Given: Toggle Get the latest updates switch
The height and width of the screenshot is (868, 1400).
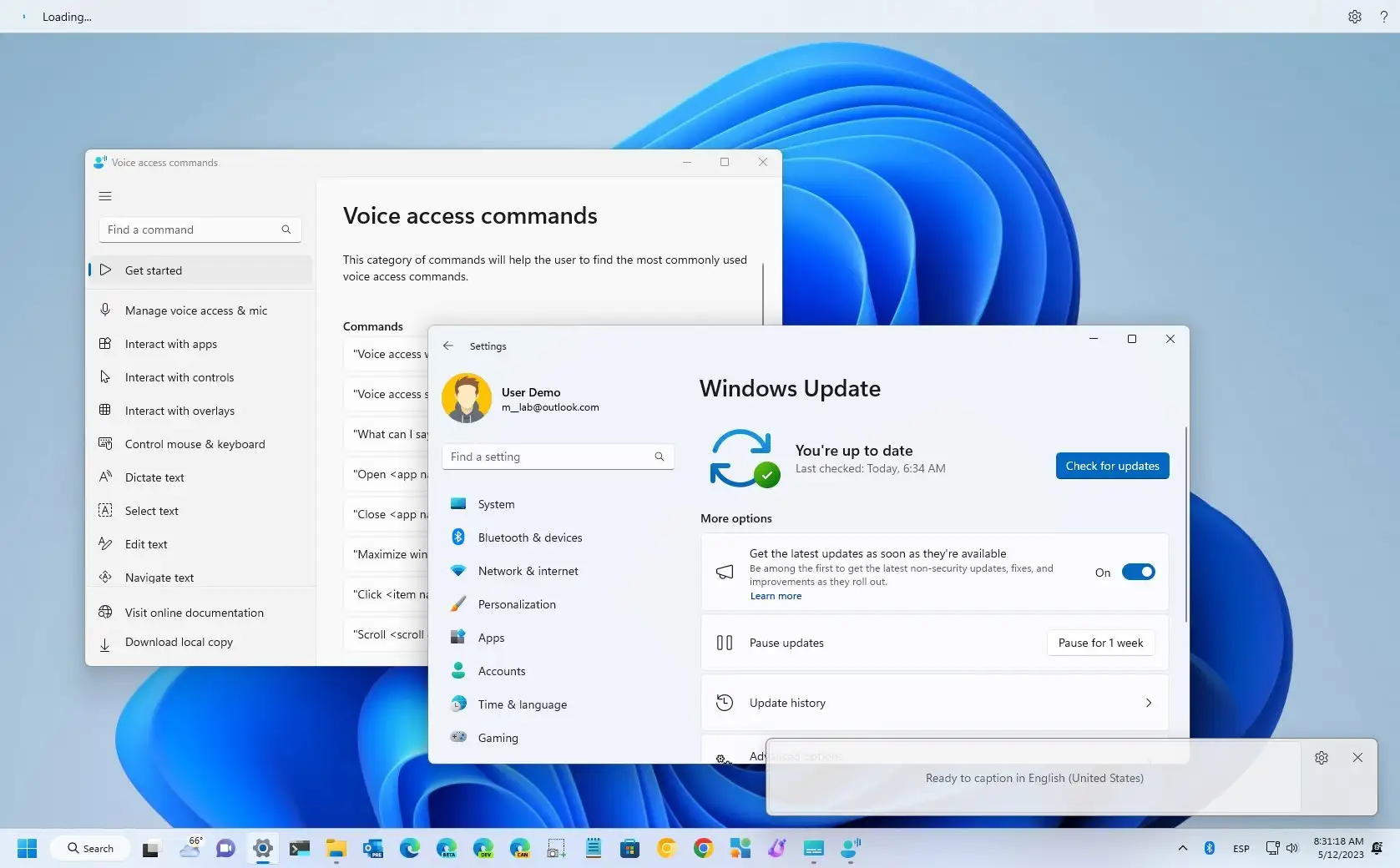Looking at the screenshot, I should (x=1138, y=572).
